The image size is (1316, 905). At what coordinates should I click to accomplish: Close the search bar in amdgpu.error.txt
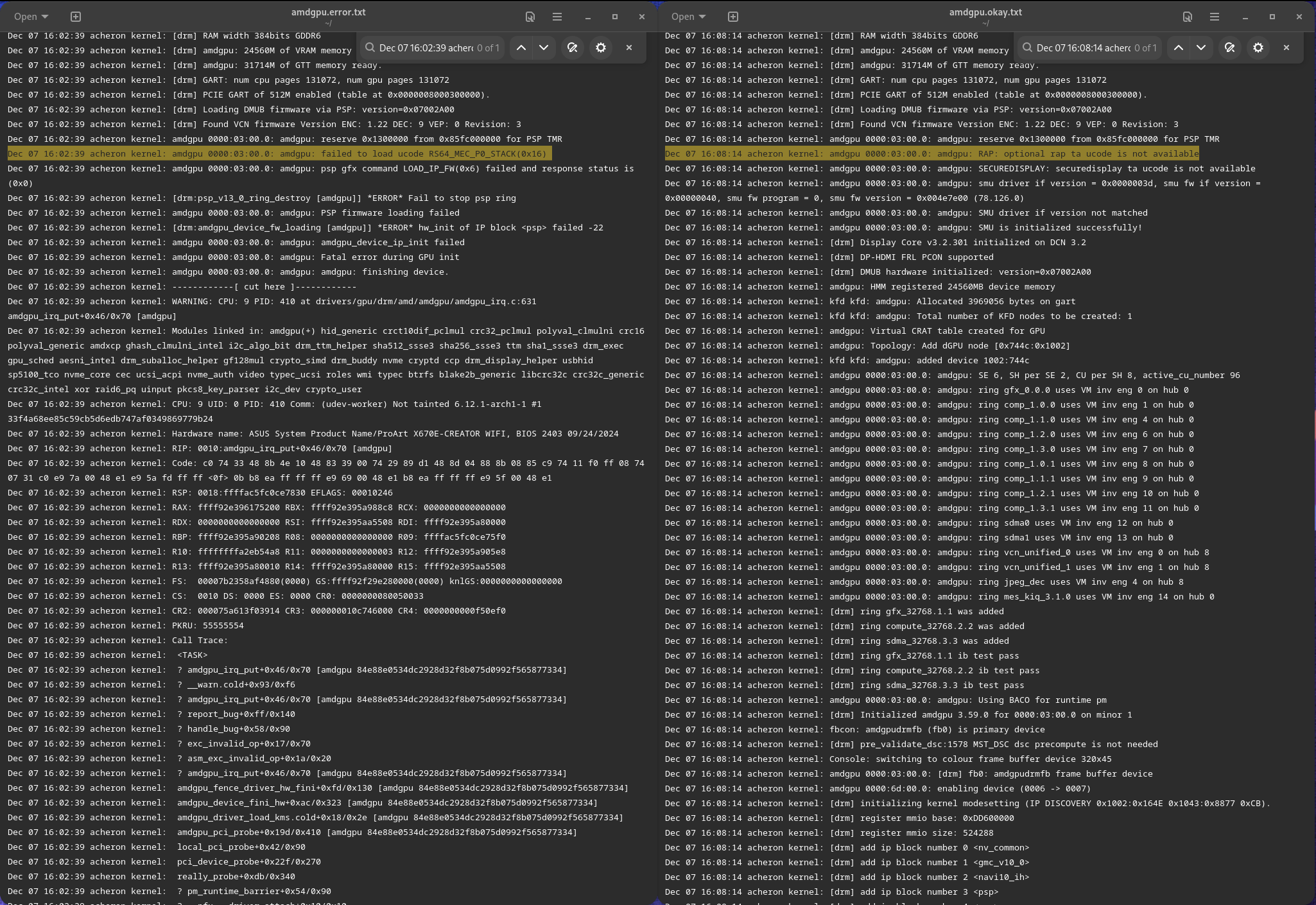pos(629,47)
